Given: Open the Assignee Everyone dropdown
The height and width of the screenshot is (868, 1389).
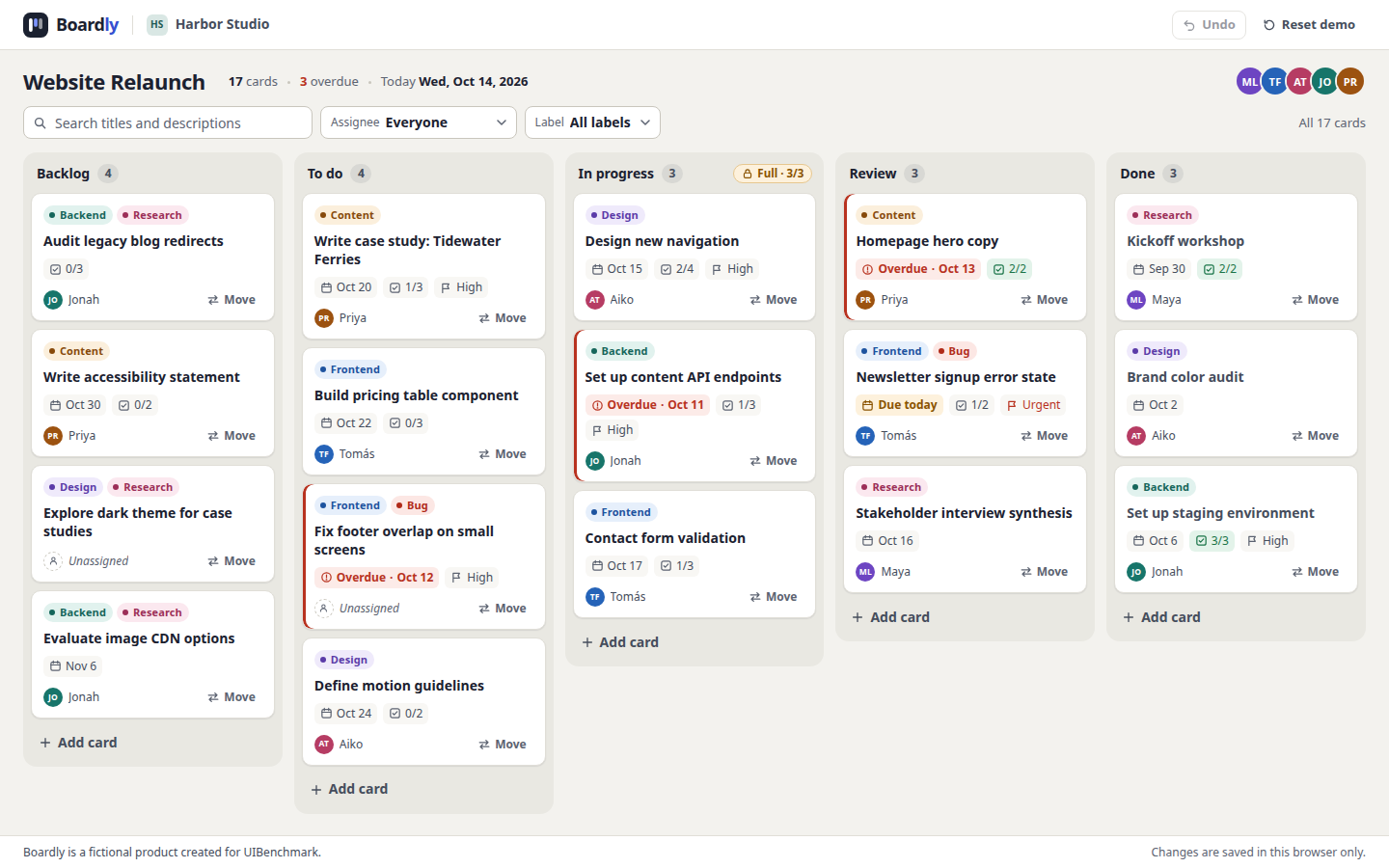Looking at the screenshot, I should 419,122.
